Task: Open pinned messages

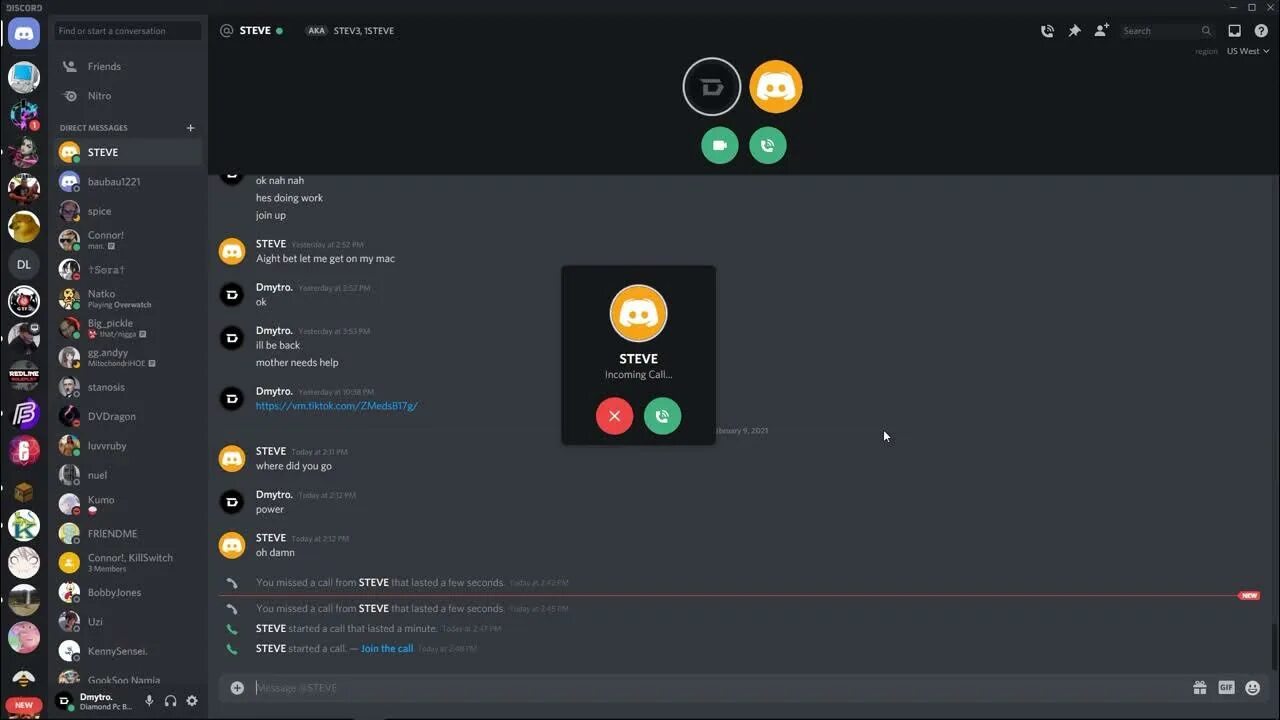Action: [1074, 31]
